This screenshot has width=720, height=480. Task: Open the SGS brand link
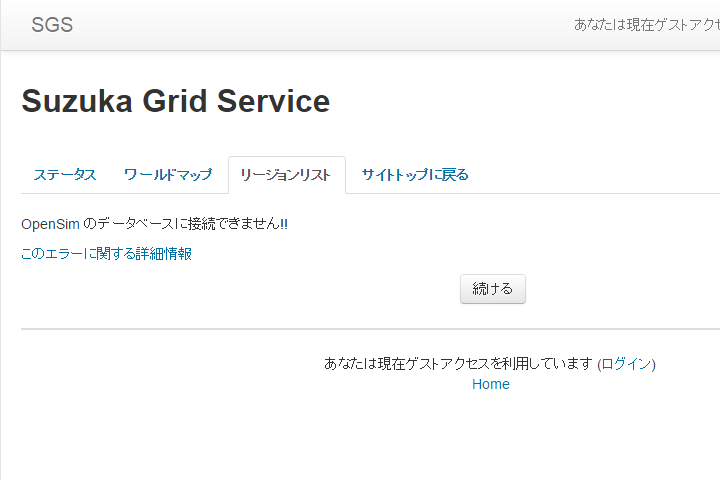52,25
